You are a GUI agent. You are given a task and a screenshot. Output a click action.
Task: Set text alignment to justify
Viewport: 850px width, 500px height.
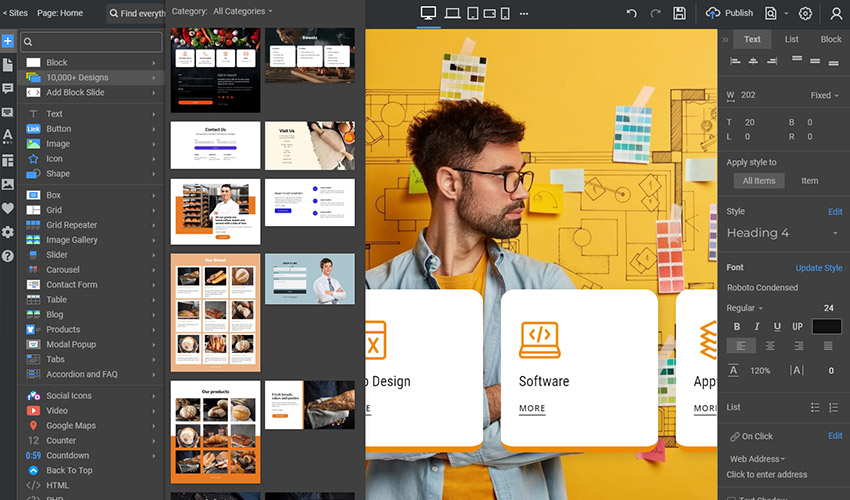pyautogui.click(x=828, y=346)
